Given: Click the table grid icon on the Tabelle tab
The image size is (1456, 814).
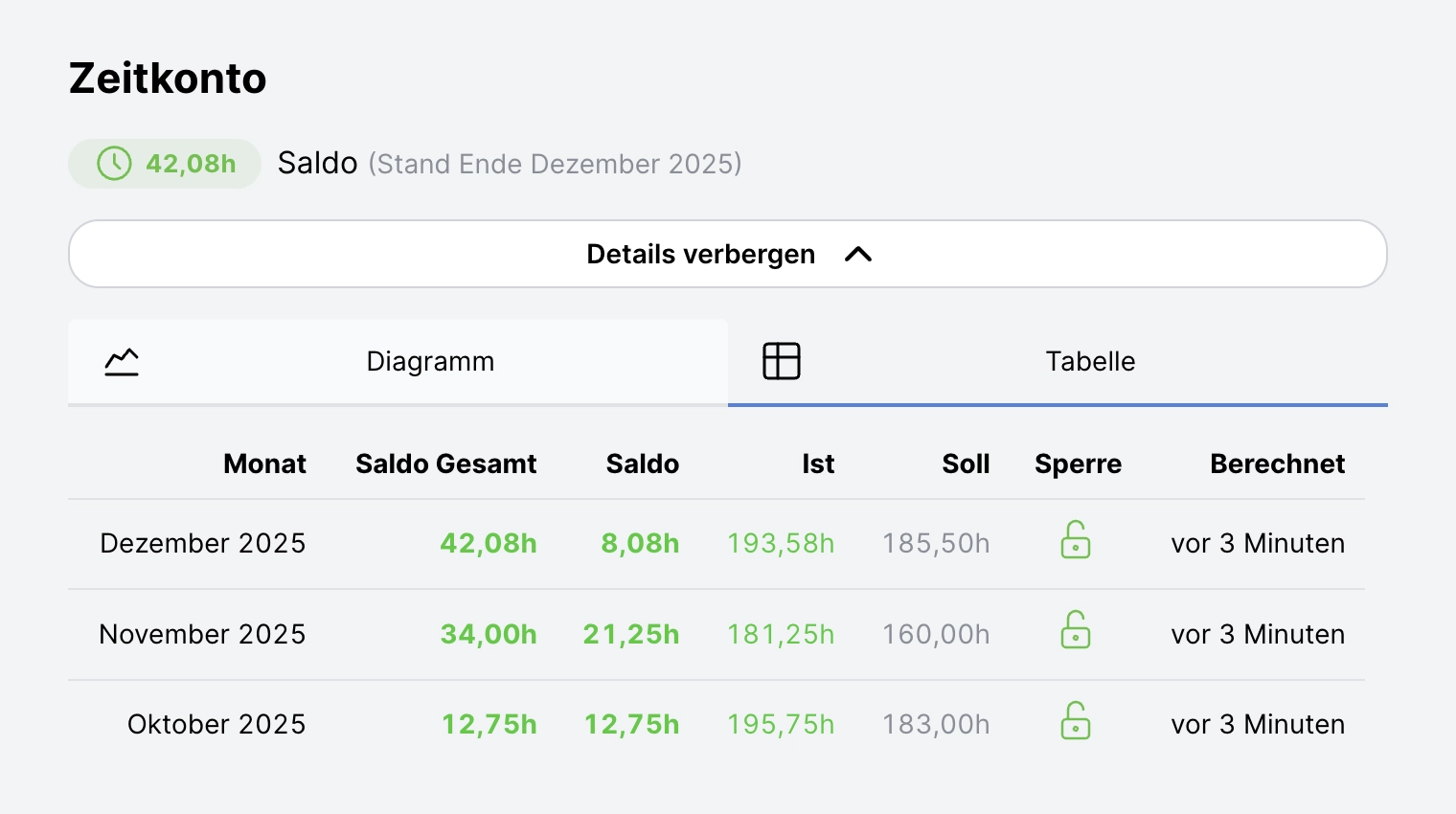Looking at the screenshot, I should point(781,360).
